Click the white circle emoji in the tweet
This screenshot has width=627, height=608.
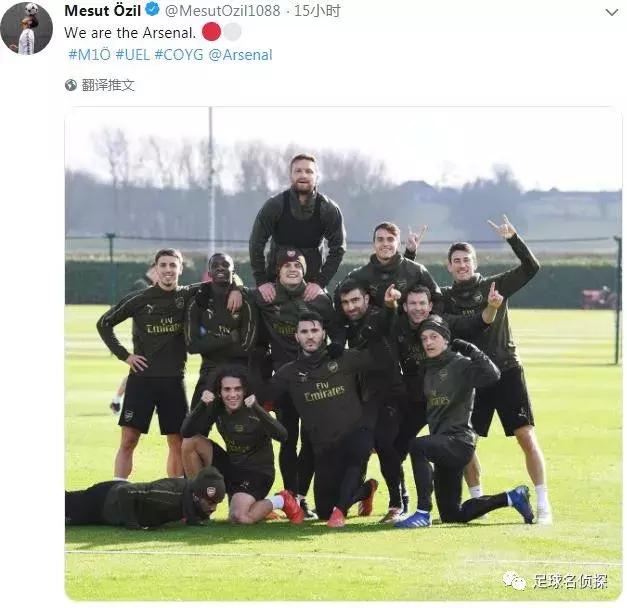[x=232, y=32]
